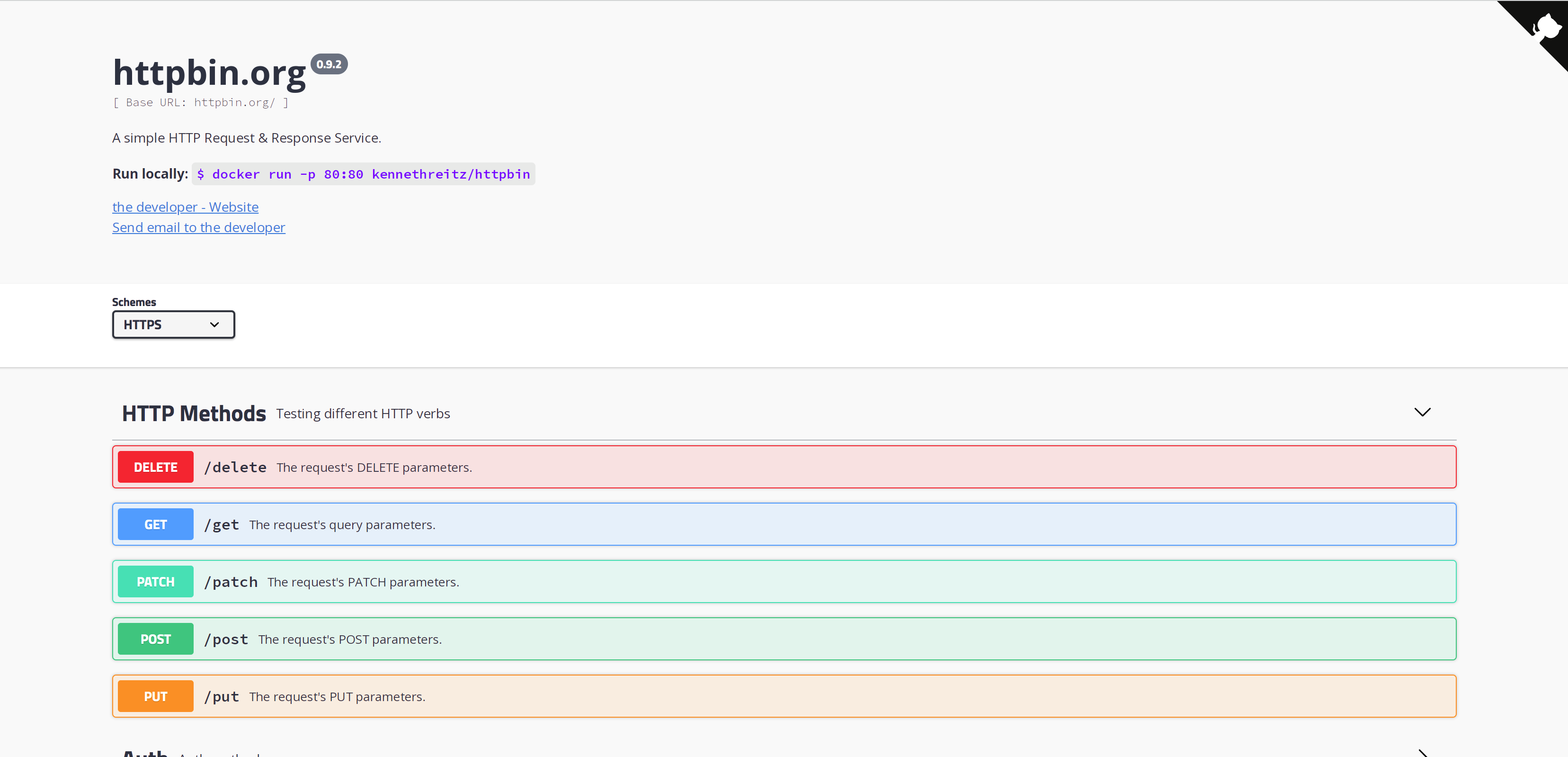Screen dimensions: 1568x757
Task: Click the docker run command snippet
Action: point(364,174)
